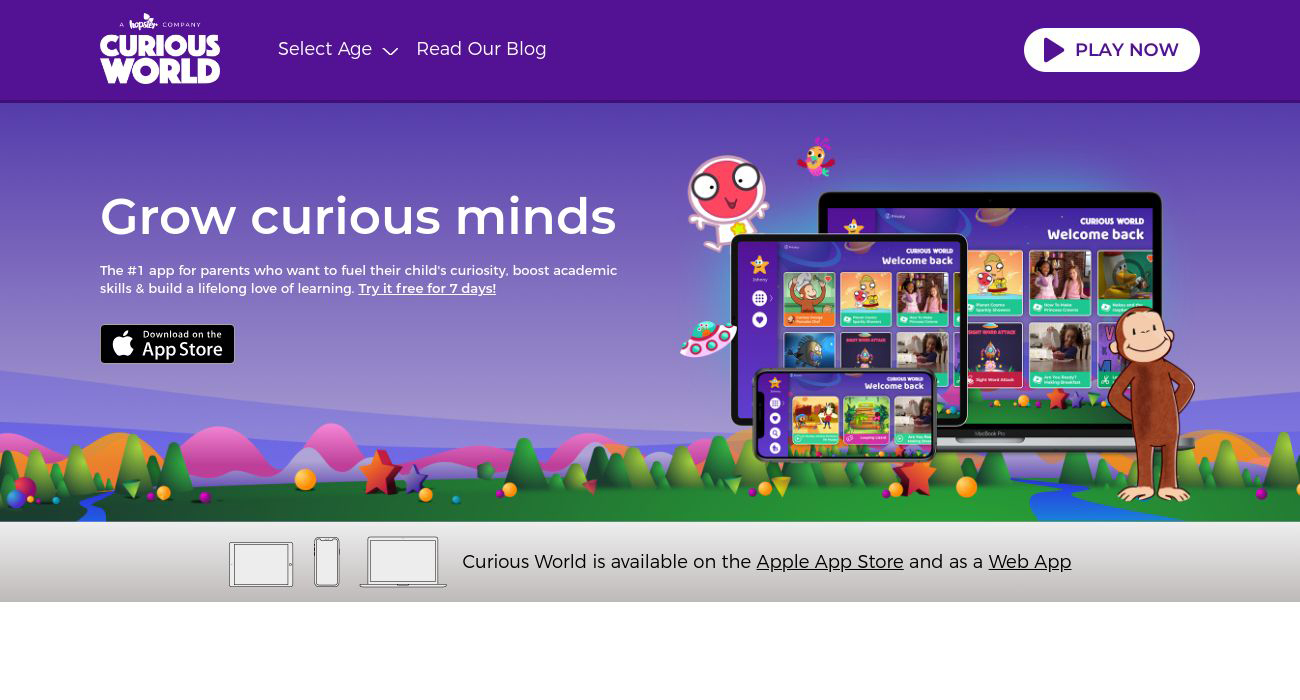Viewport: 1300px width, 700px height.
Task: Click the Download on the App Store badge
Action: (167, 344)
